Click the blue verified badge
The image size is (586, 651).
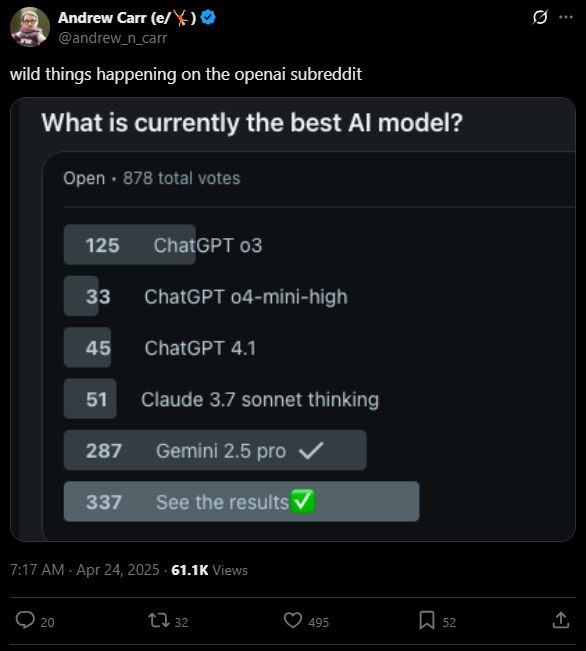tap(208, 17)
